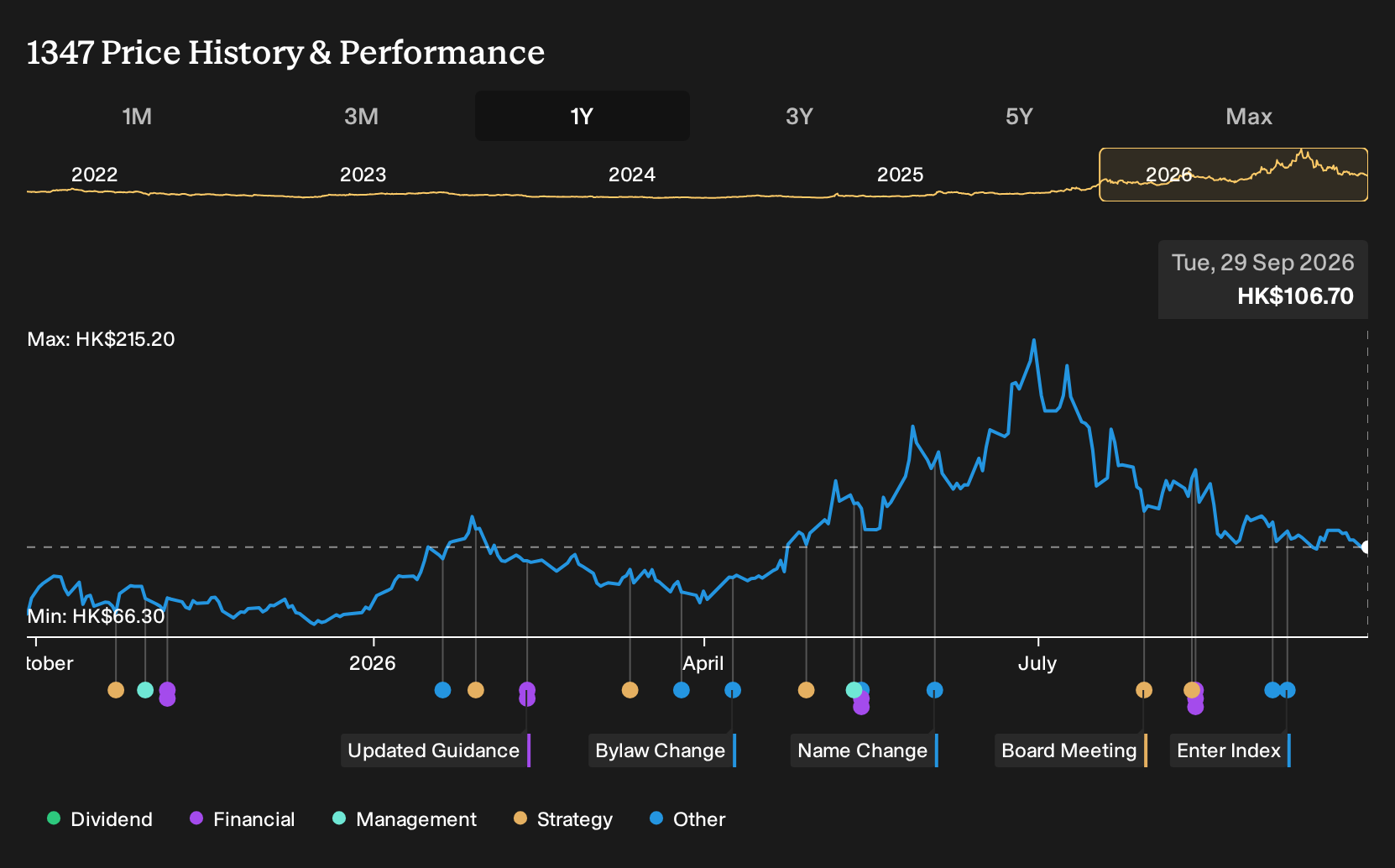Click 2025 on the overview timeline
Image resolution: width=1395 pixels, height=868 pixels.
900,175
